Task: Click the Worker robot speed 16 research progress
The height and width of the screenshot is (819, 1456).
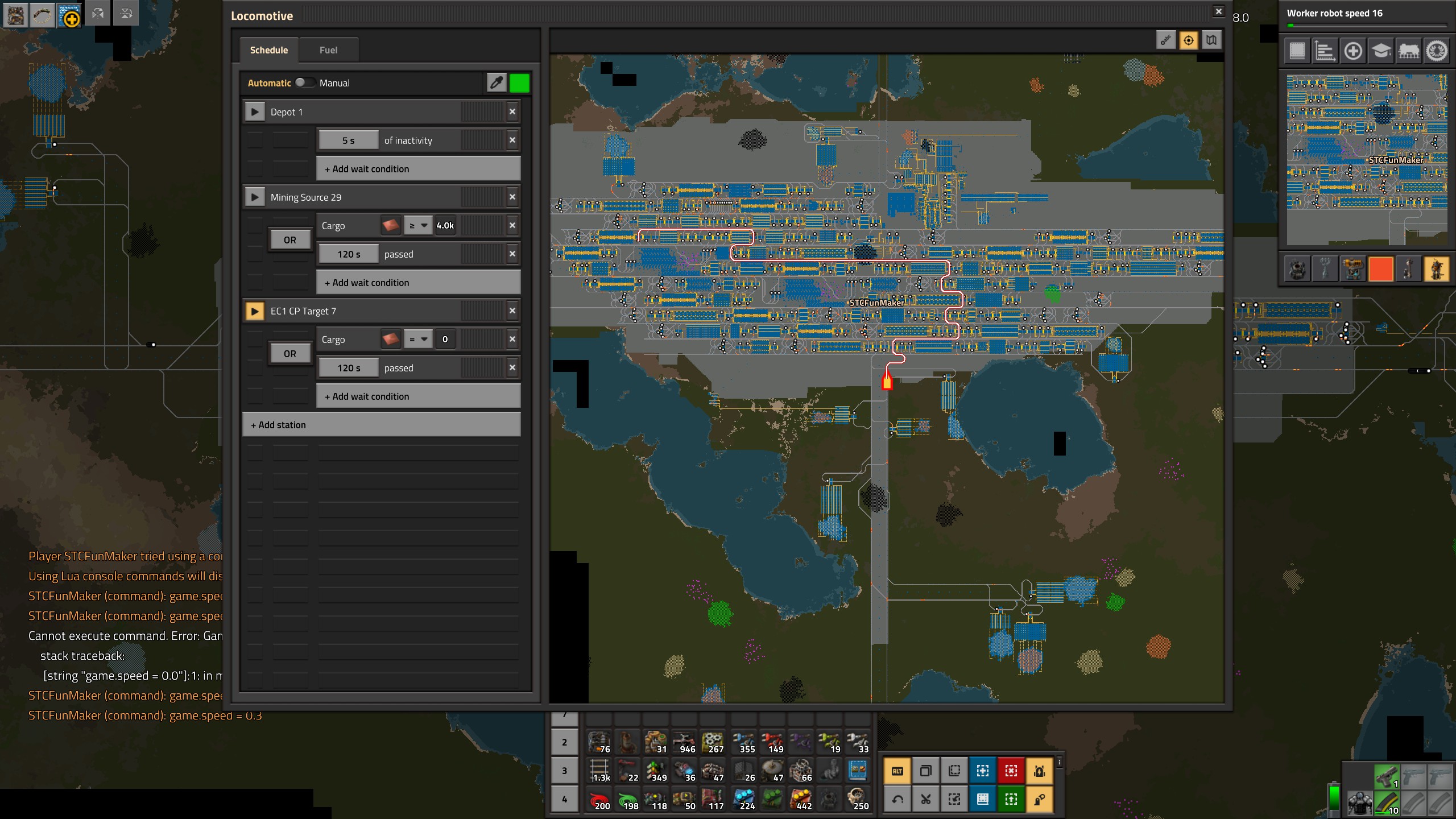Action: point(1367,18)
